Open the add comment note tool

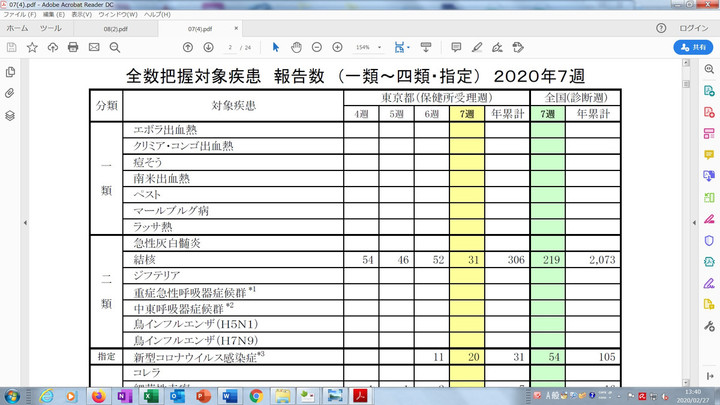click(456, 47)
